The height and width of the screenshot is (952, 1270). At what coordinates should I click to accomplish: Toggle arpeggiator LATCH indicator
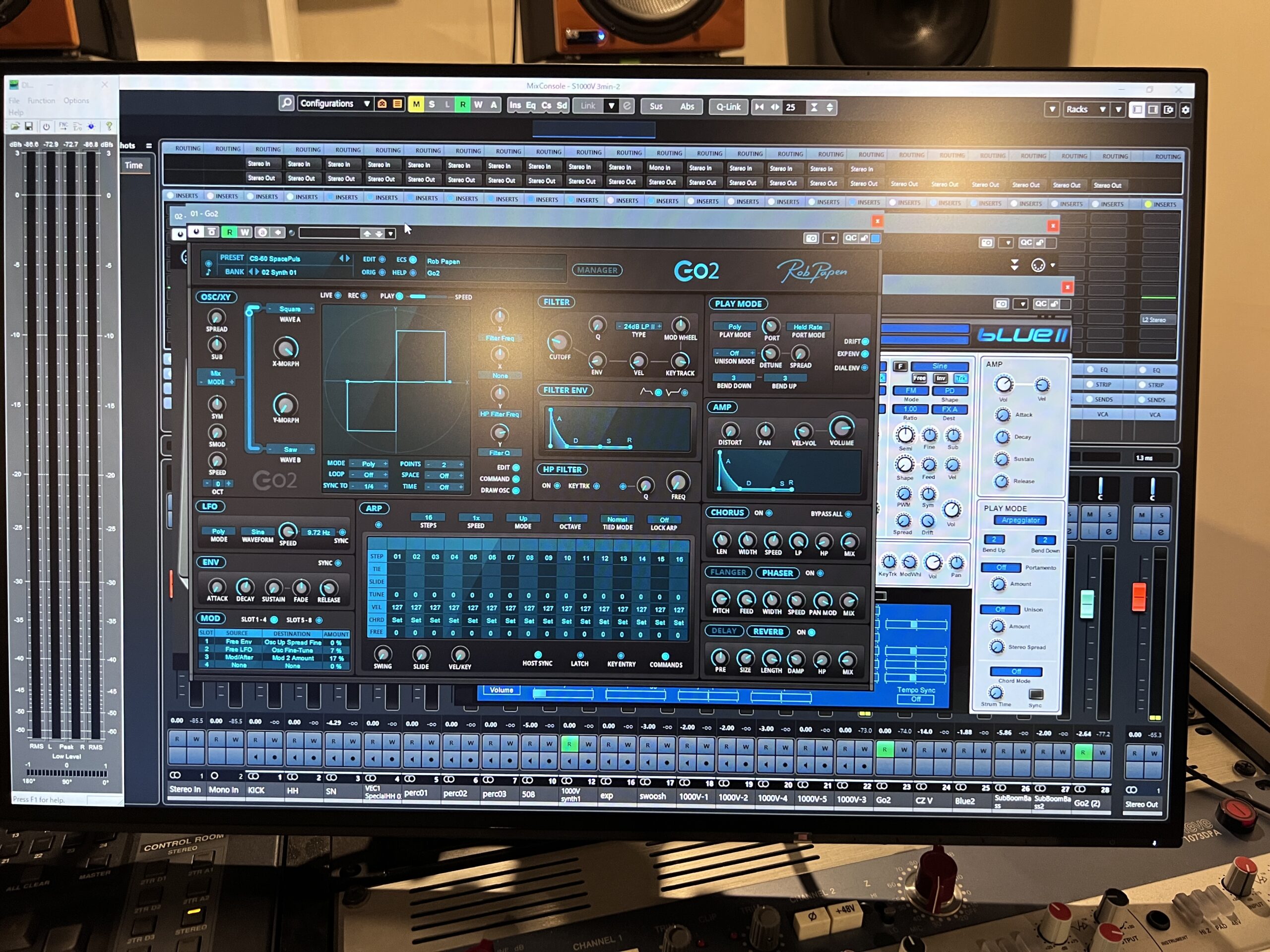click(x=580, y=655)
